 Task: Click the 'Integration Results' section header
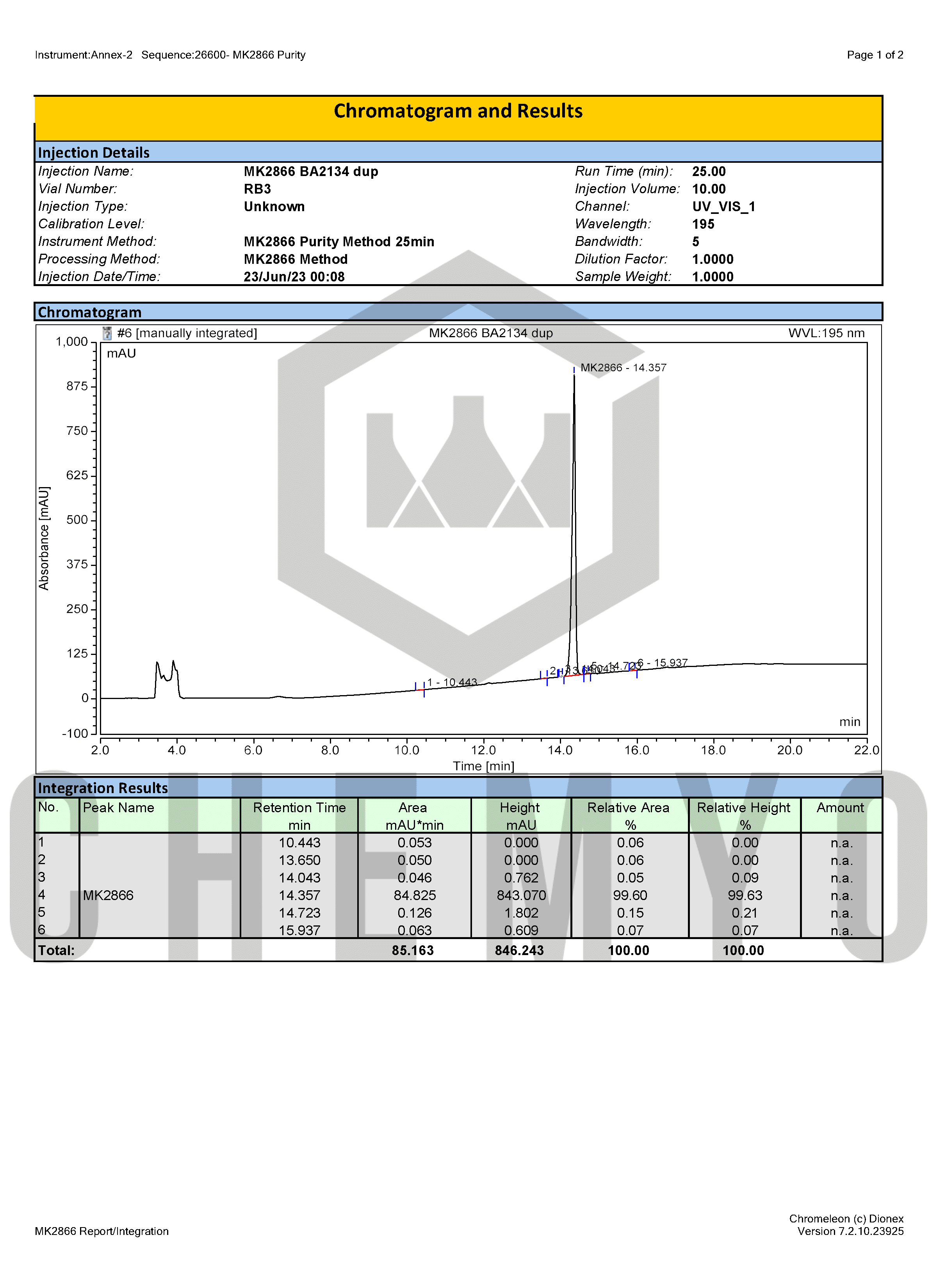[458, 788]
